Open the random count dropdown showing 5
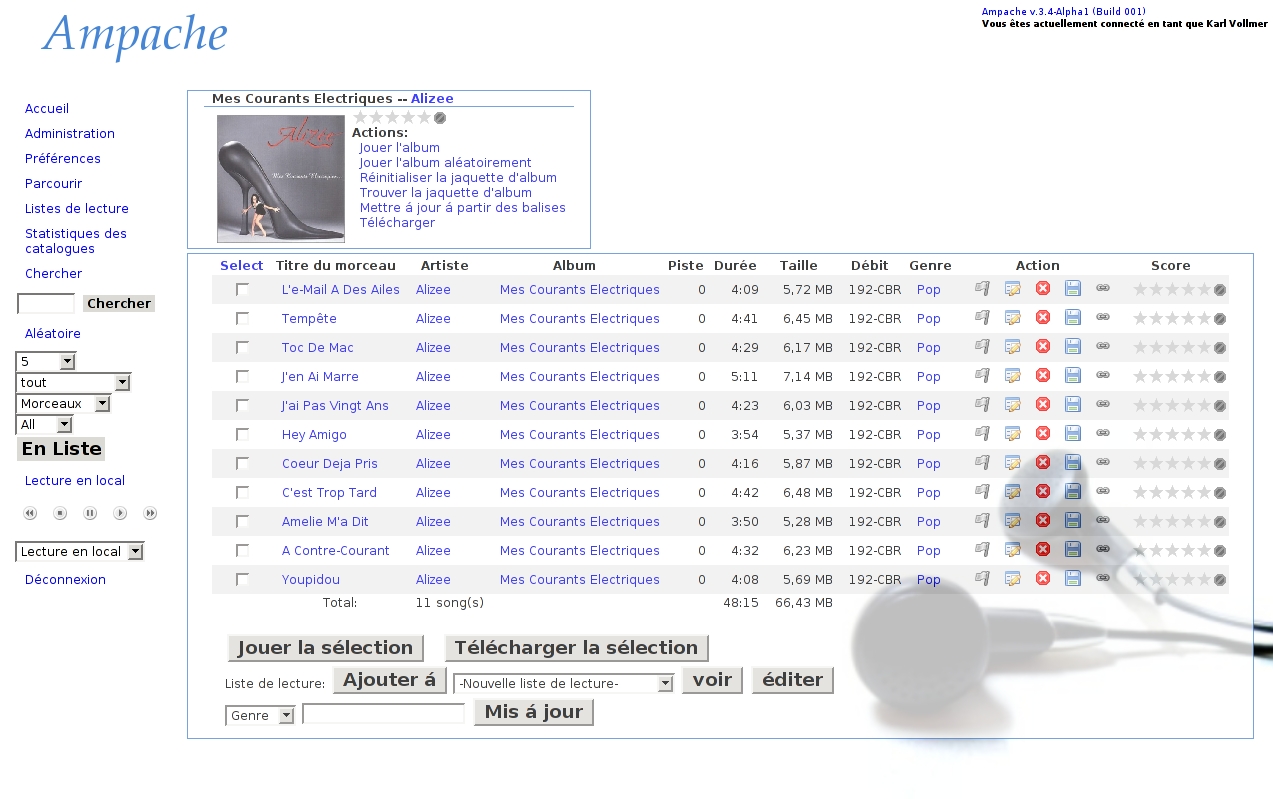1273x799 pixels. (x=45, y=361)
